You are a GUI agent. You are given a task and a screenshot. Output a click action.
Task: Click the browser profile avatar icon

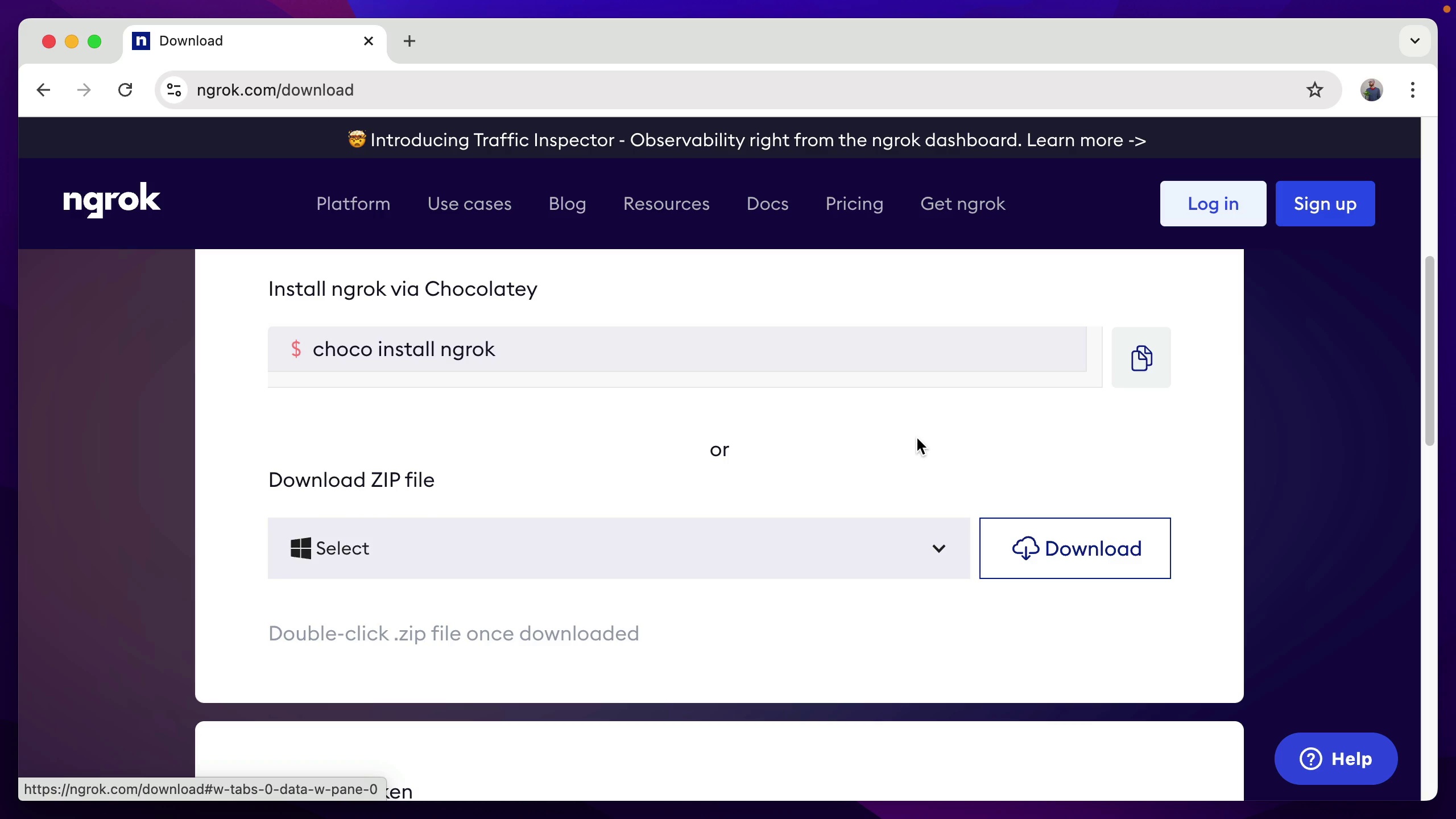(1372, 90)
